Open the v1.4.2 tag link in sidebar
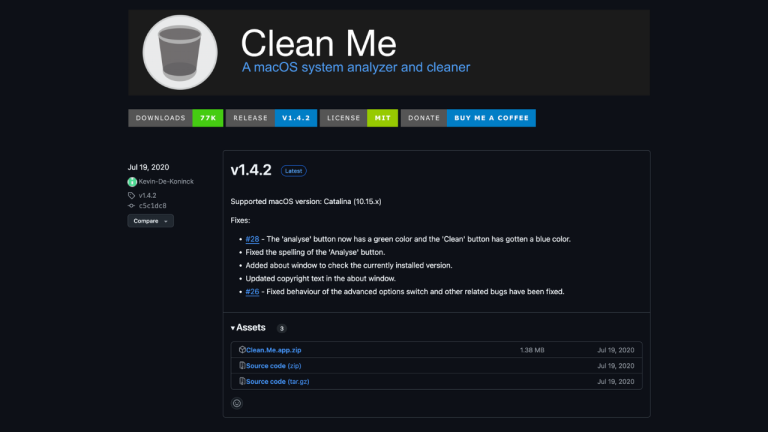Image resolution: width=768 pixels, height=432 pixels. pyautogui.click(x=147, y=195)
